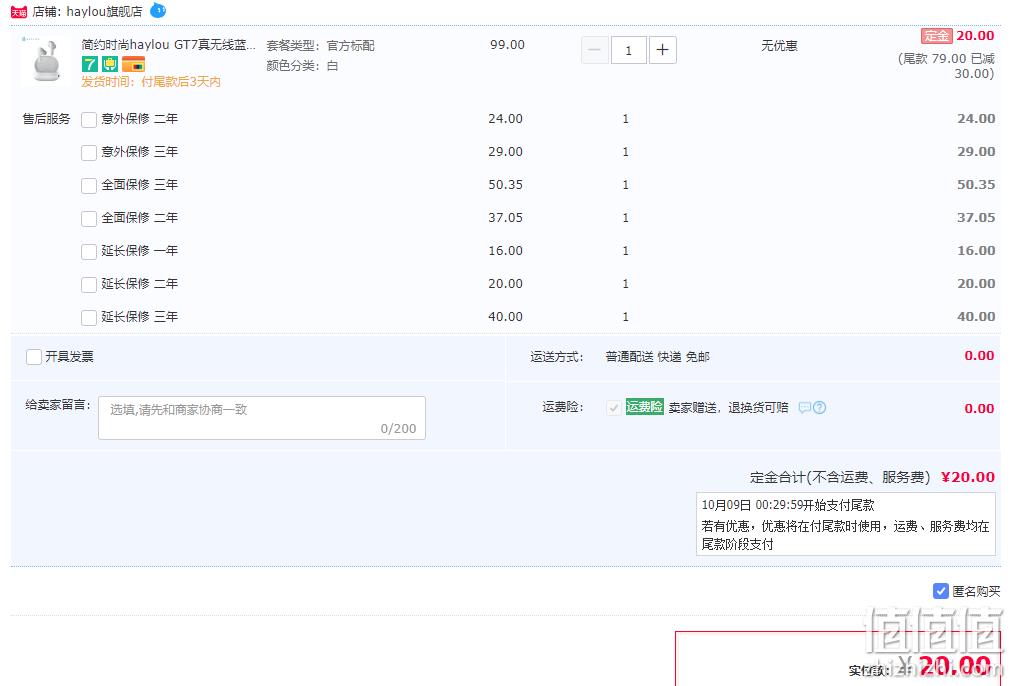Click the green shield service badge icon

(110, 64)
